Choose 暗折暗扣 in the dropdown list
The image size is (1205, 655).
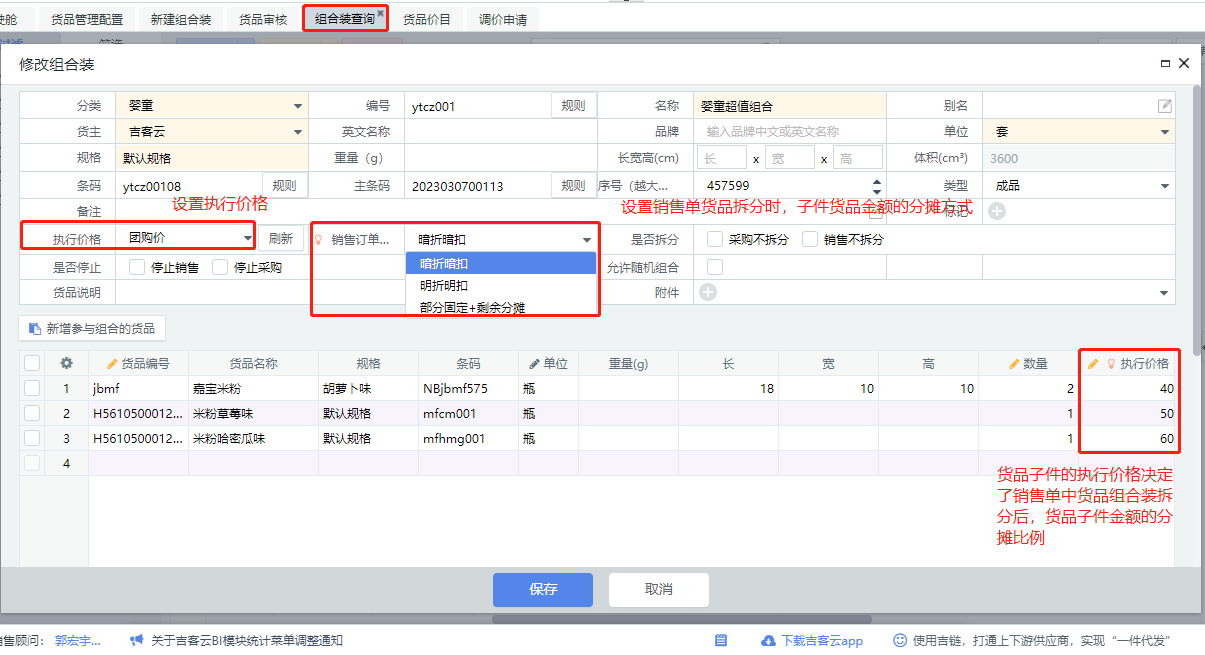[501, 263]
